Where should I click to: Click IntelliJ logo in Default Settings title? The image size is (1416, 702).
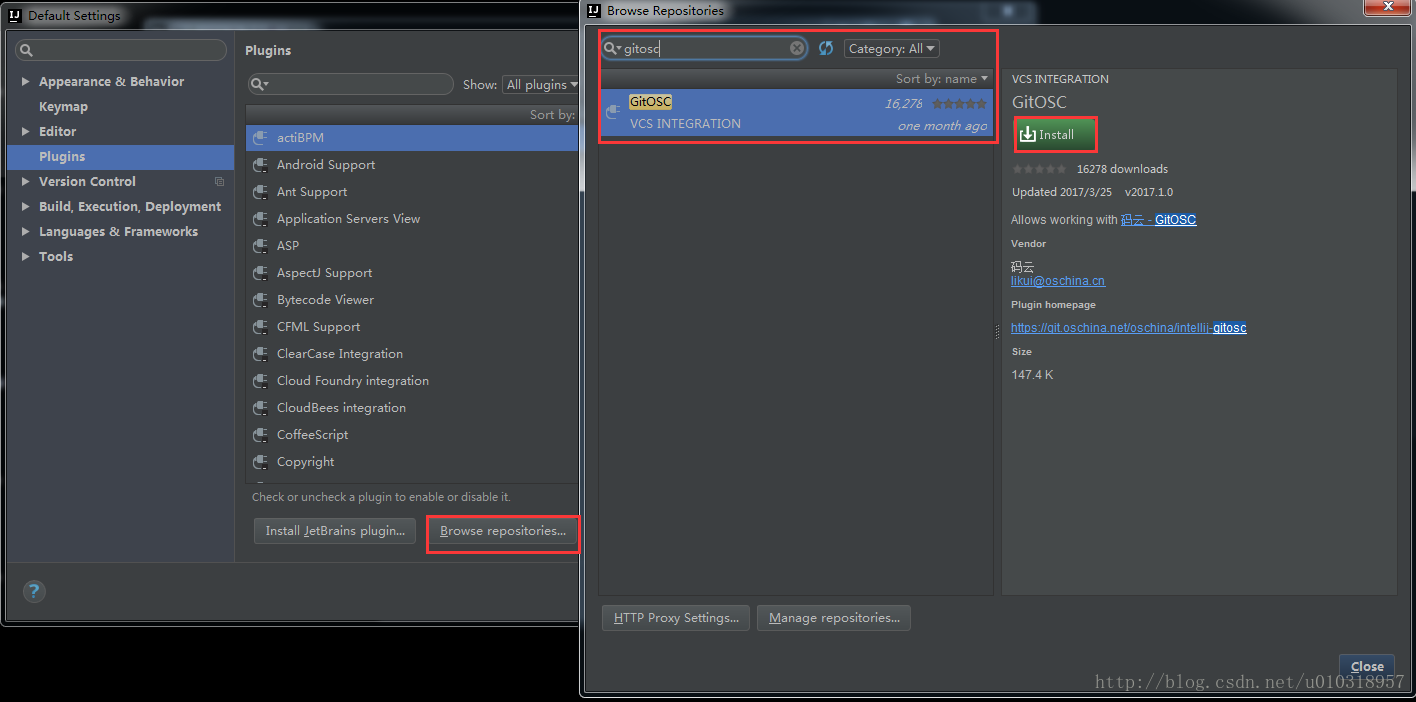click(x=15, y=16)
